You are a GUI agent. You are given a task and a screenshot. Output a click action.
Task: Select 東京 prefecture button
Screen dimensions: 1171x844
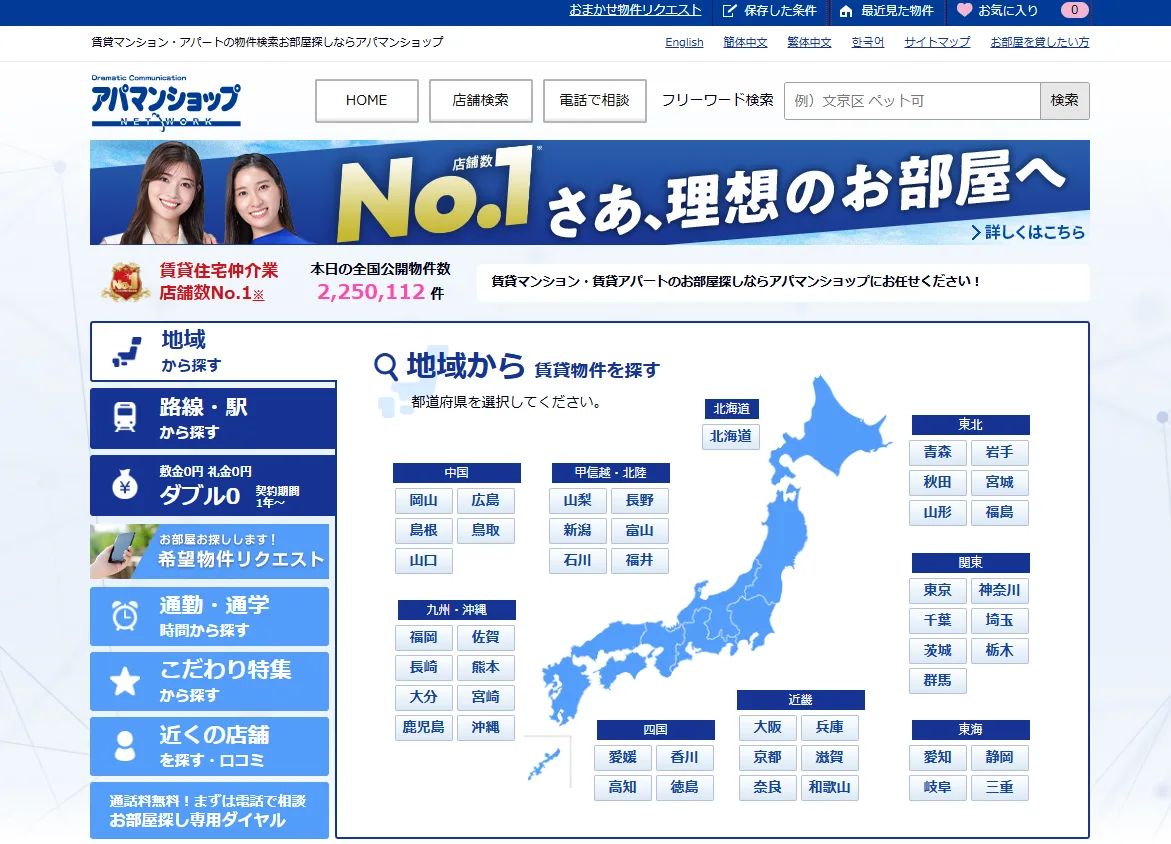[937, 590]
